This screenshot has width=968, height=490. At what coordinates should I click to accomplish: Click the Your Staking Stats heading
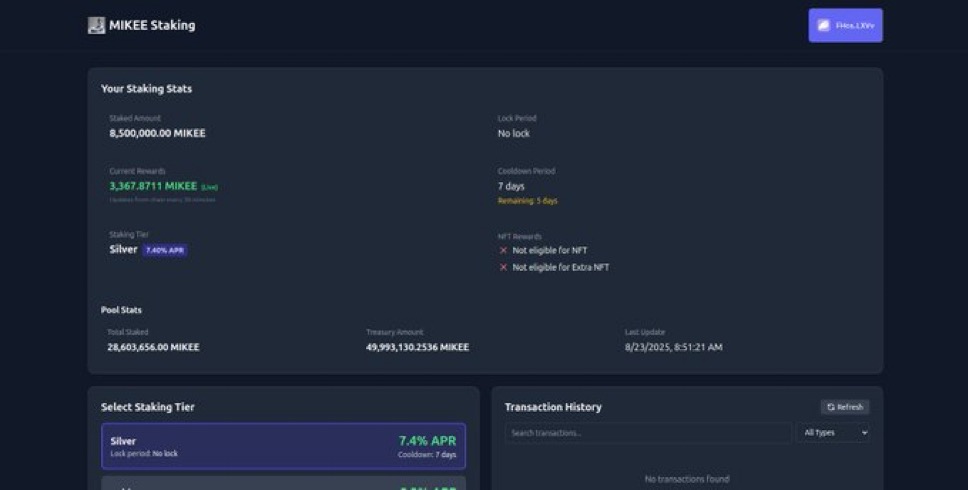click(146, 88)
